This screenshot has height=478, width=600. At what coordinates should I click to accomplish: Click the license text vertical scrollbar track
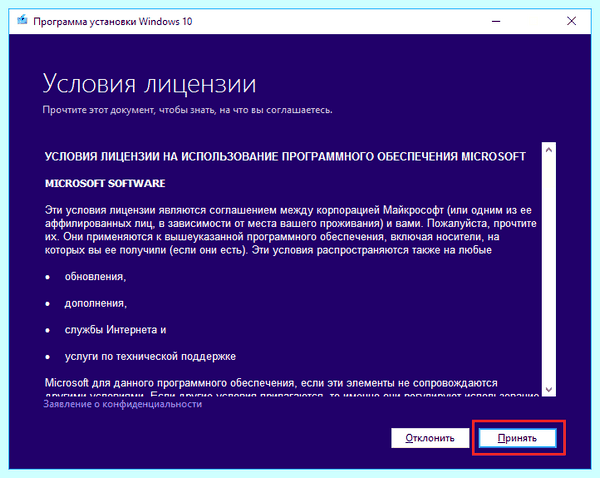(549, 269)
